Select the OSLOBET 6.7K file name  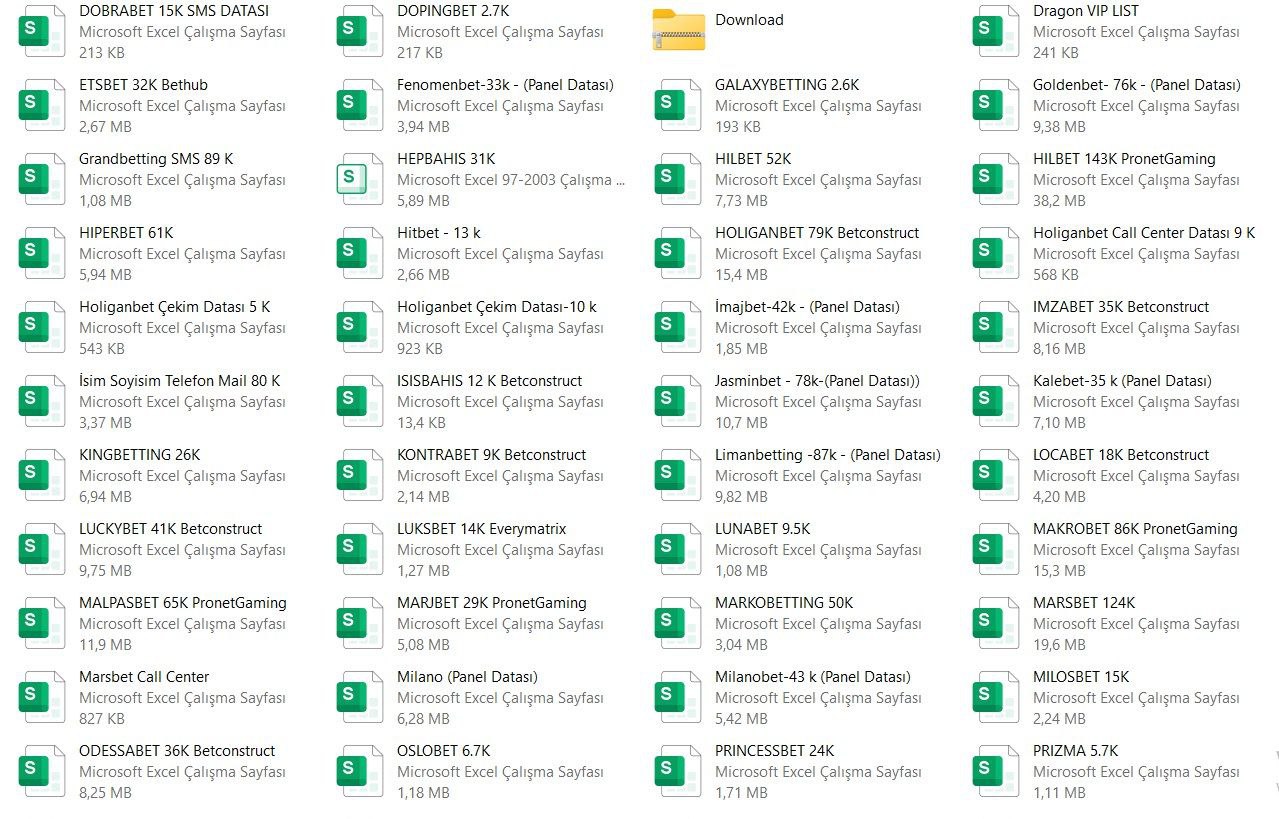pyautogui.click(x=444, y=751)
